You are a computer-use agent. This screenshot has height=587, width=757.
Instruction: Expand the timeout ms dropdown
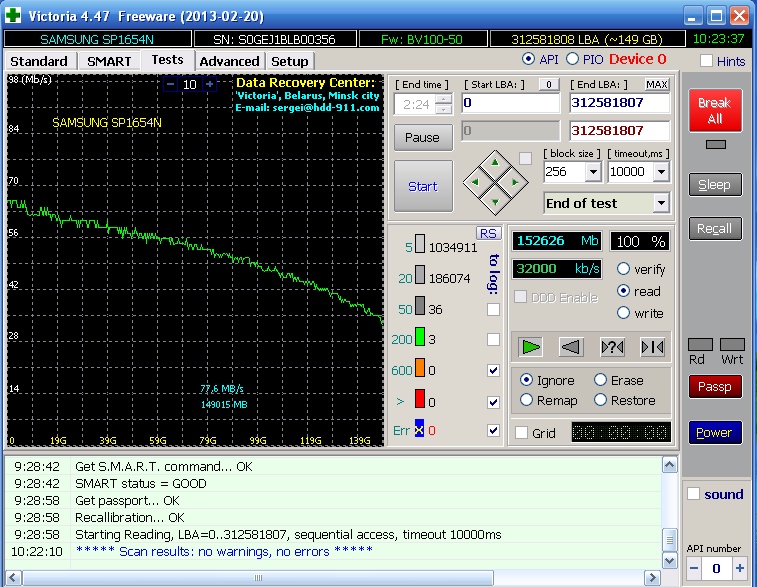click(660, 172)
